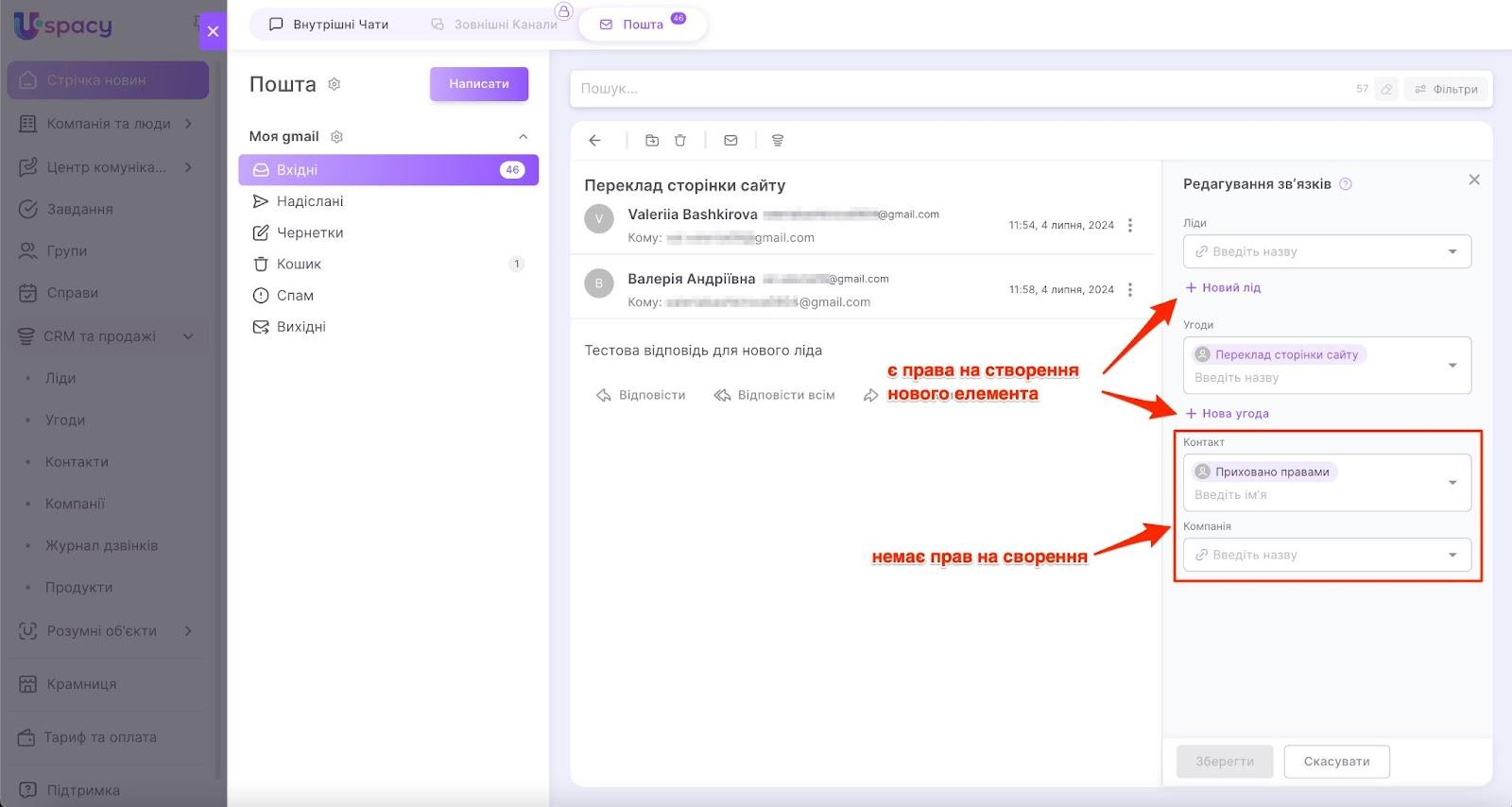The image size is (1512, 807).
Task: Open Завдання in the sidebar
Action: coord(108,209)
